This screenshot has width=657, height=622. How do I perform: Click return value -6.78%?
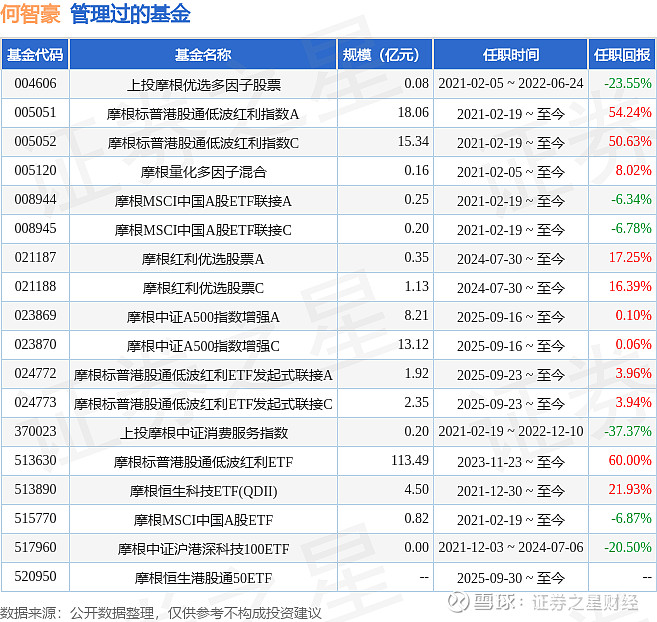pos(631,228)
